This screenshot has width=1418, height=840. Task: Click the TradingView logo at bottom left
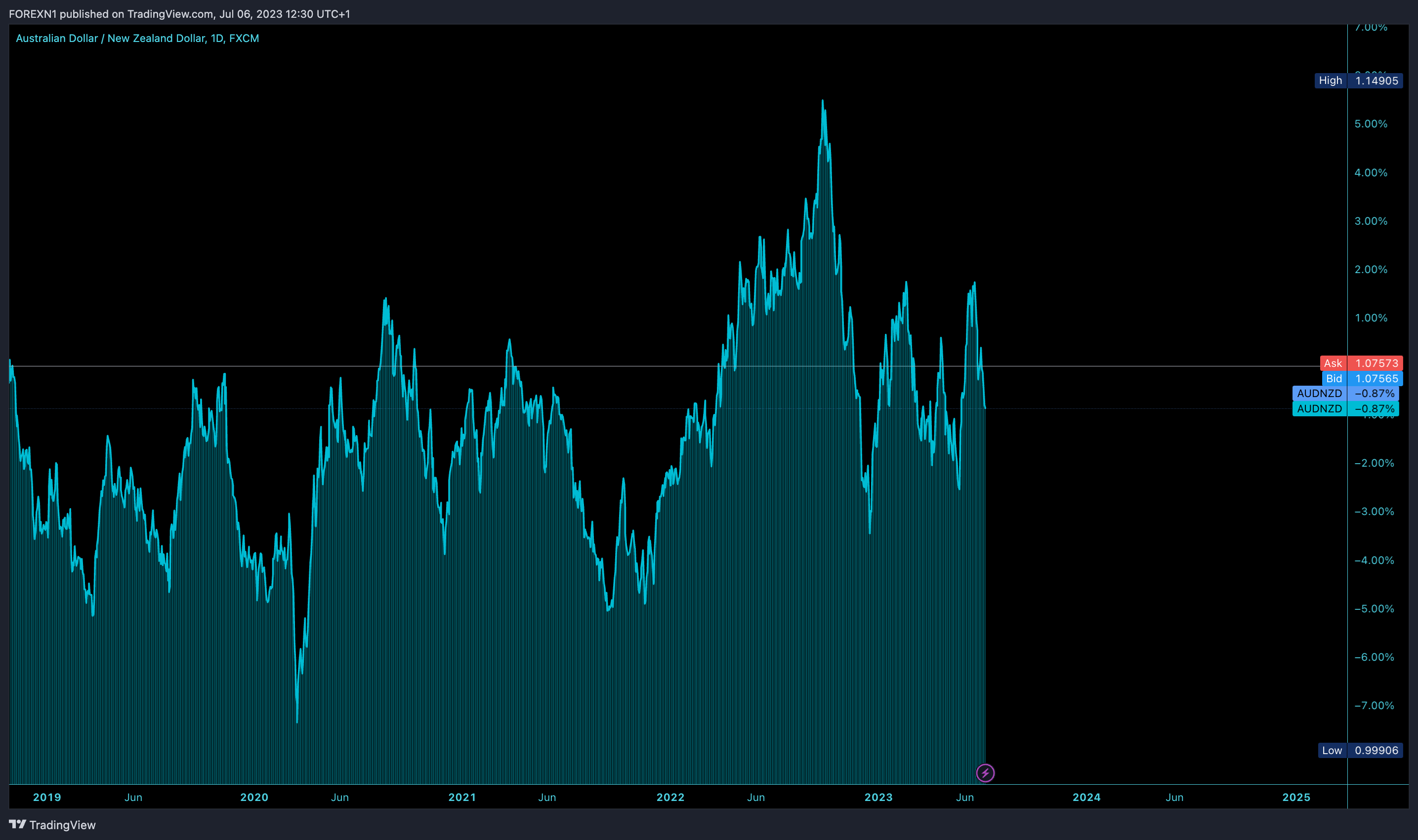(52, 825)
